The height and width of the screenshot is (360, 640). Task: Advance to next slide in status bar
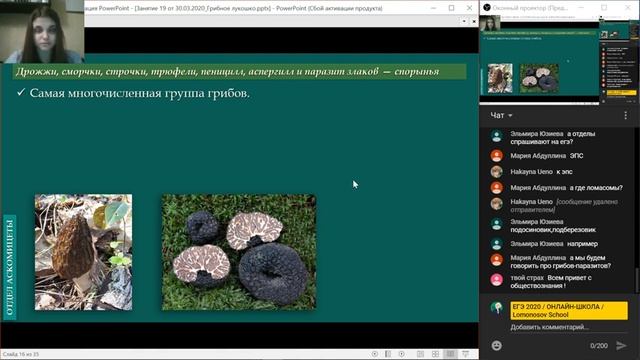[x=402, y=354]
